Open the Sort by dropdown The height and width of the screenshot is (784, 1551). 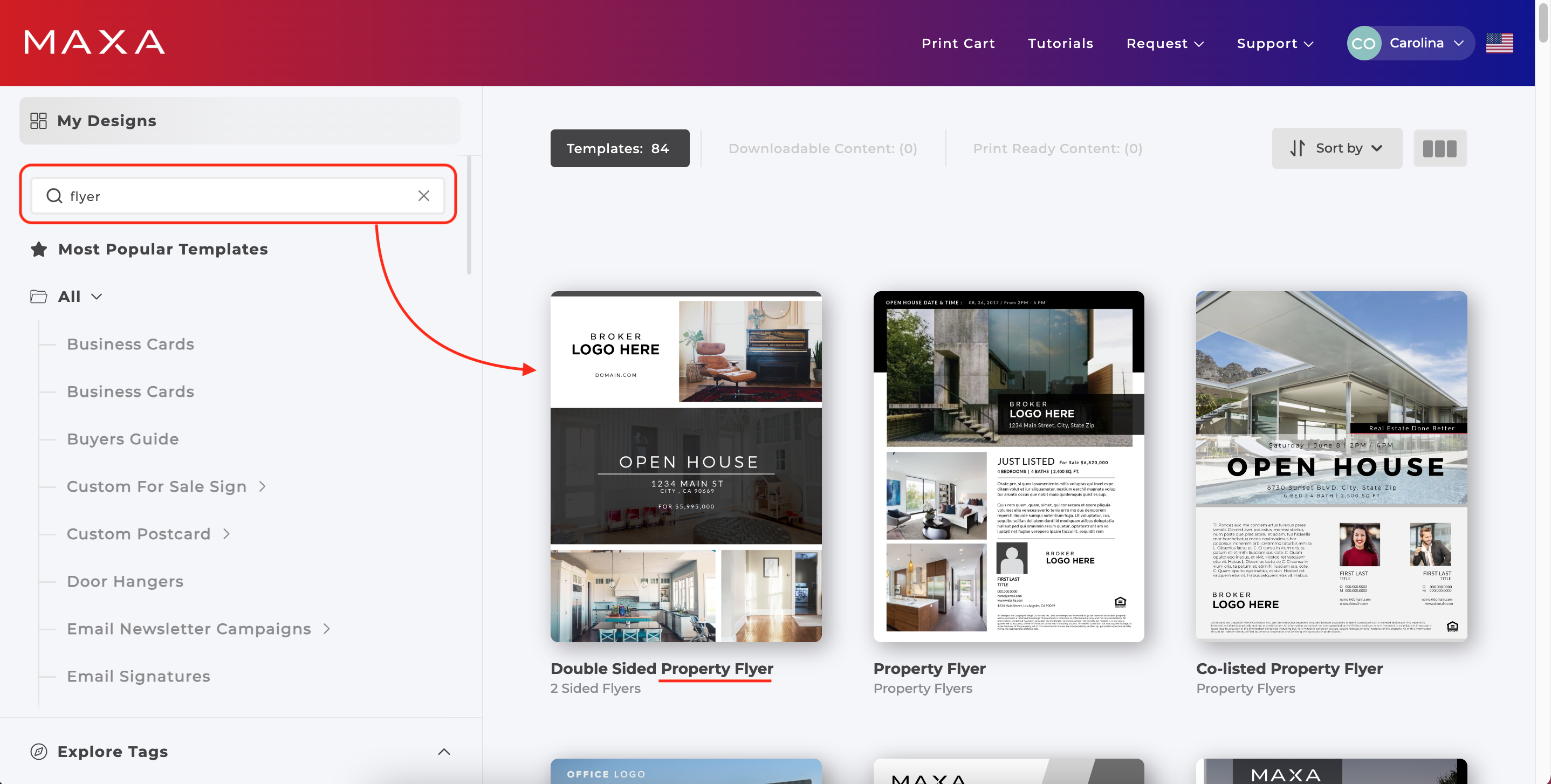point(1337,148)
